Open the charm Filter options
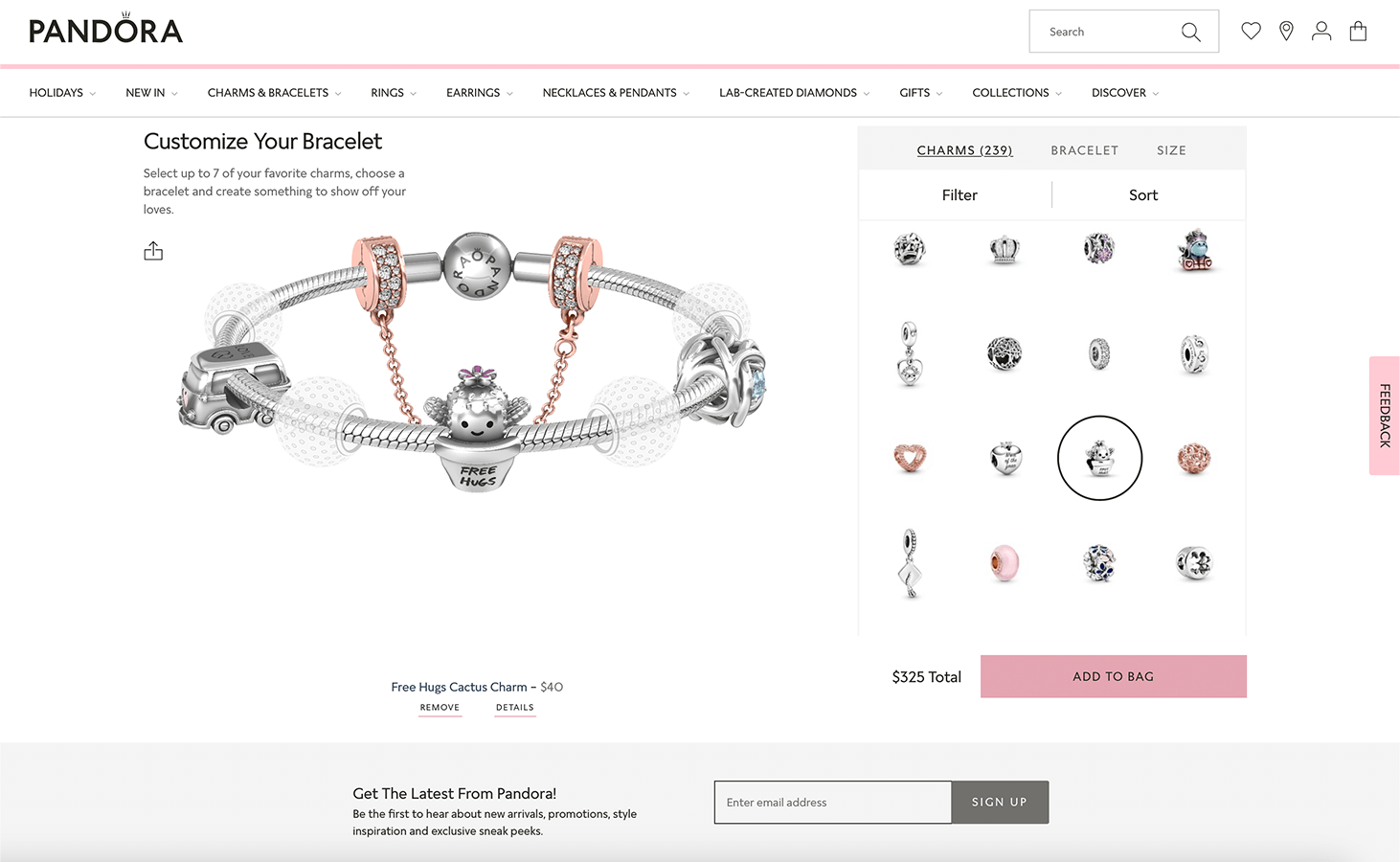Screen dimensions: 1400x862 [960, 195]
